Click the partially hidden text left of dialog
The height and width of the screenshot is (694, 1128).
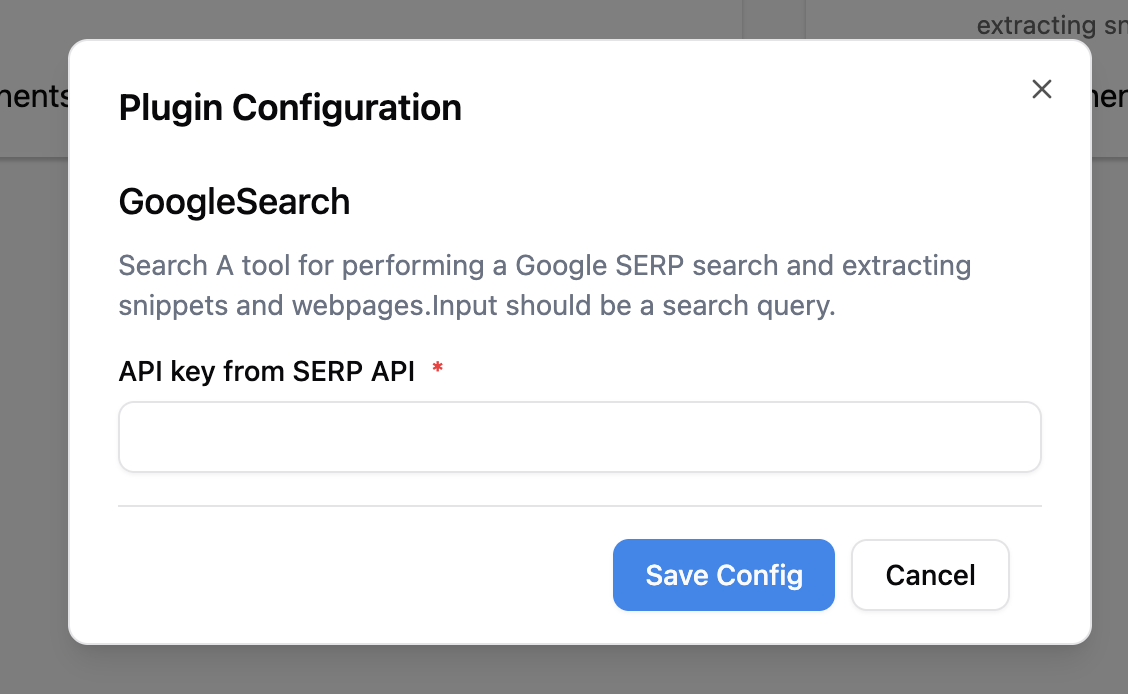click(x=33, y=97)
